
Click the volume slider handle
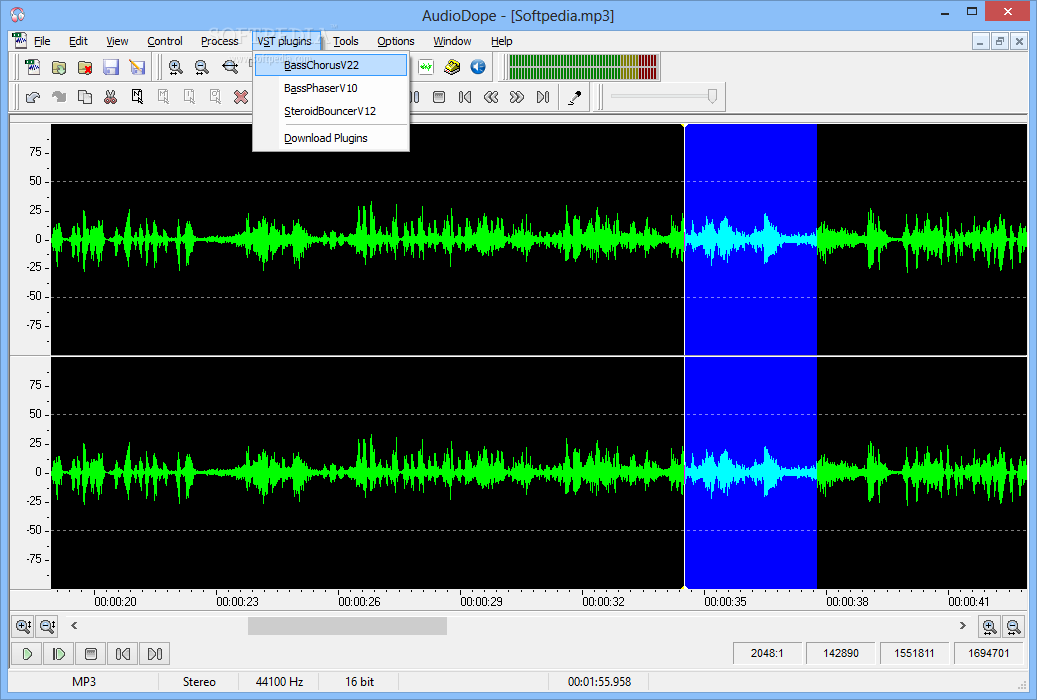(712, 97)
